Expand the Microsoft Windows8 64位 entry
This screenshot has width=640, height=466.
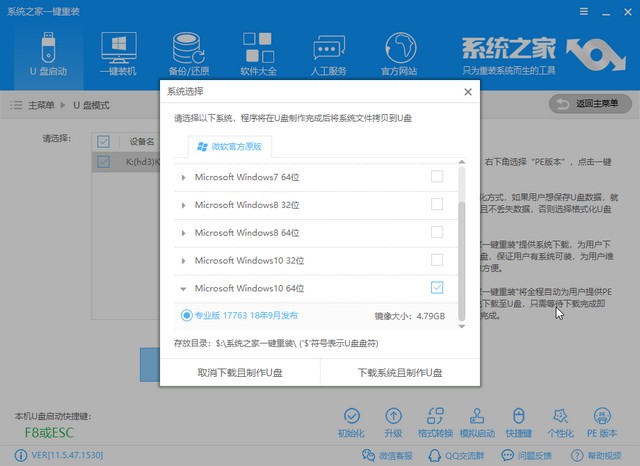coord(183,233)
